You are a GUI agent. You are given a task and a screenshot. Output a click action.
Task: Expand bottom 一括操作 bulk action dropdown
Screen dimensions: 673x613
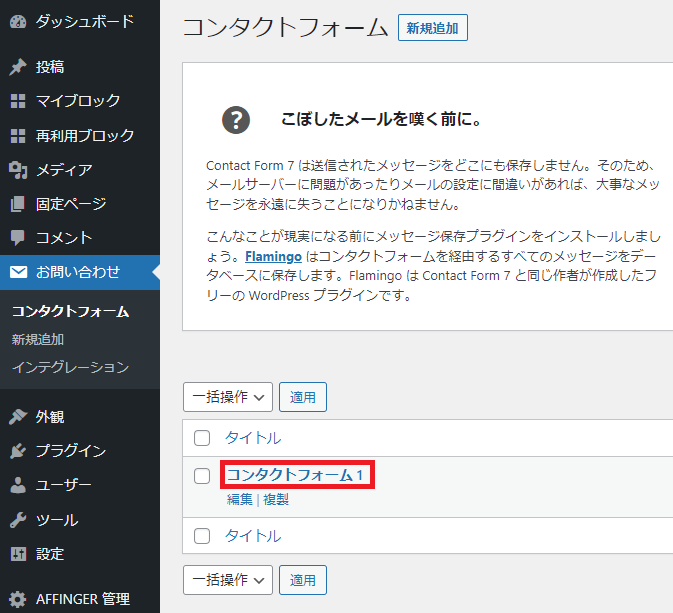click(228, 580)
